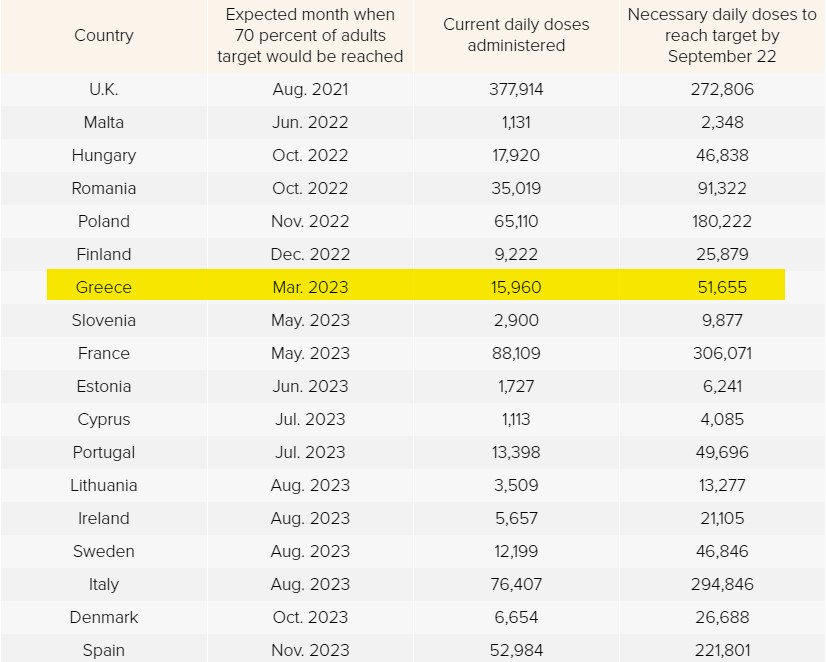Select Hungary's 46,838 necessary doses cell
Screen dimensions: 826x662
(x=722, y=155)
